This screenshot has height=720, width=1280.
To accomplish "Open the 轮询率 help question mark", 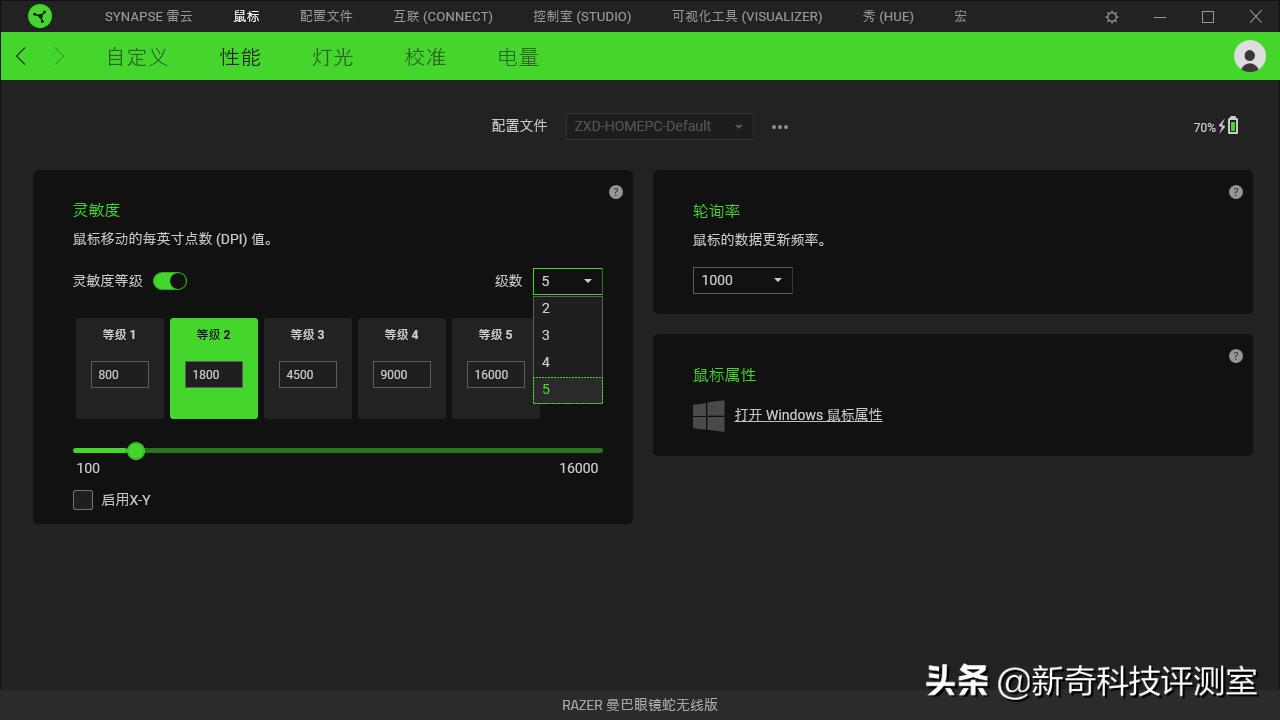I will [x=1235, y=191].
